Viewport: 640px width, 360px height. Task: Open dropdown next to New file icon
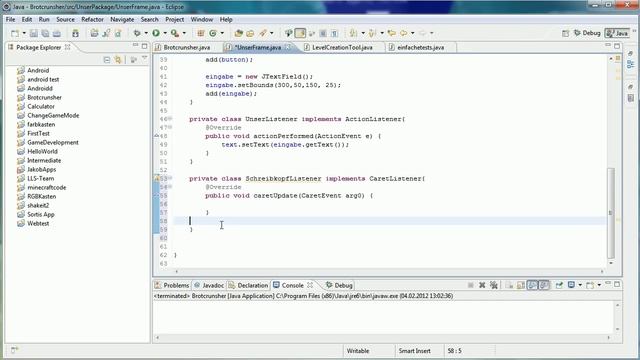pyautogui.click(x=24, y=33)
